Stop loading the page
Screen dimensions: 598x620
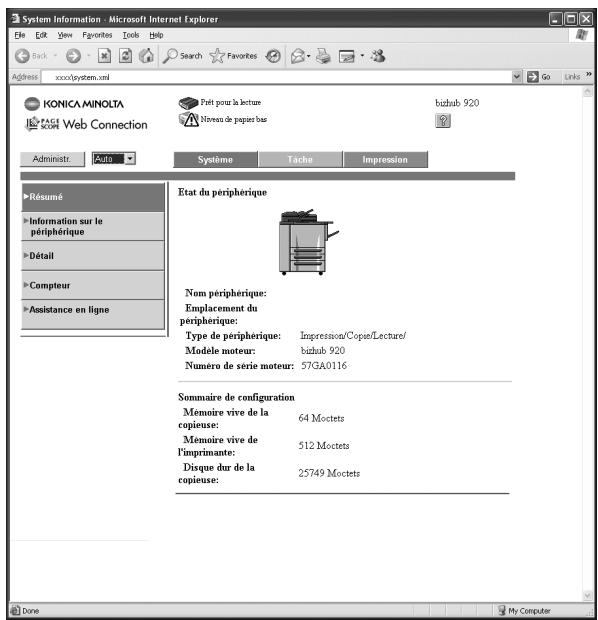point(104,56)
